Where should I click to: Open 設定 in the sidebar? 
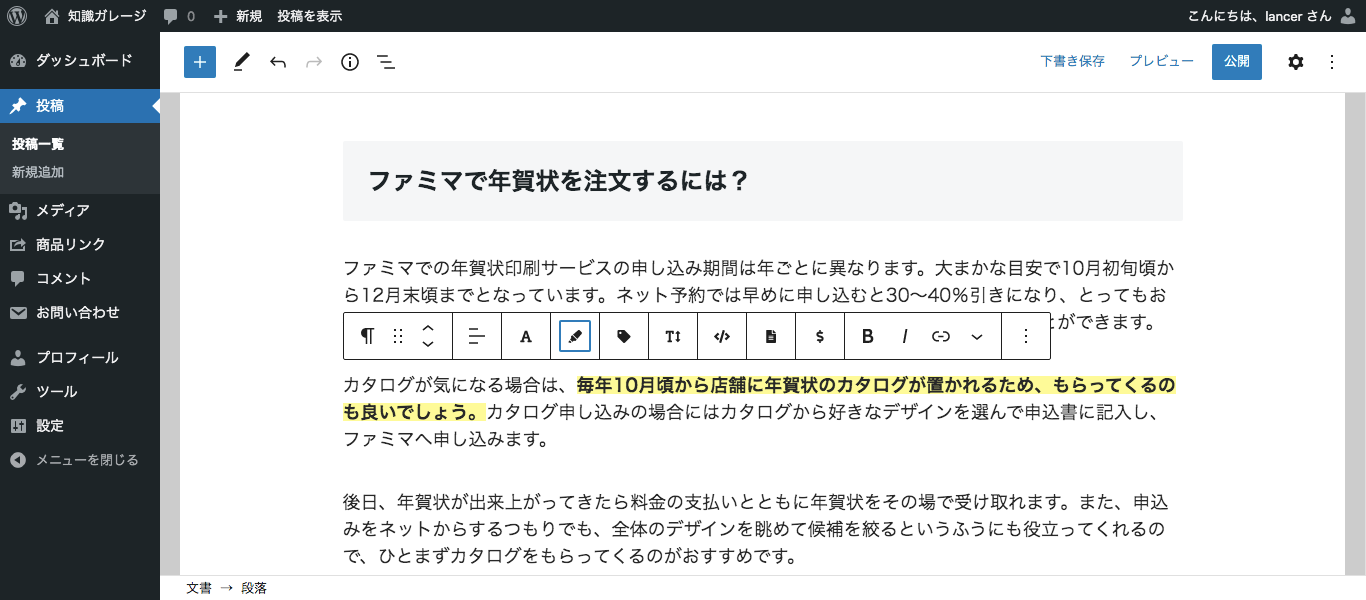click(80, 426)
